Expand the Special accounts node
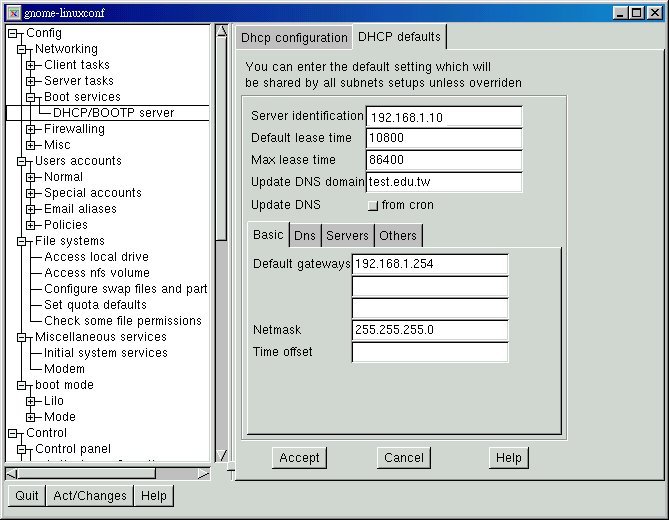The width and height of the screenshot is (669, 520). coord(30,193)
